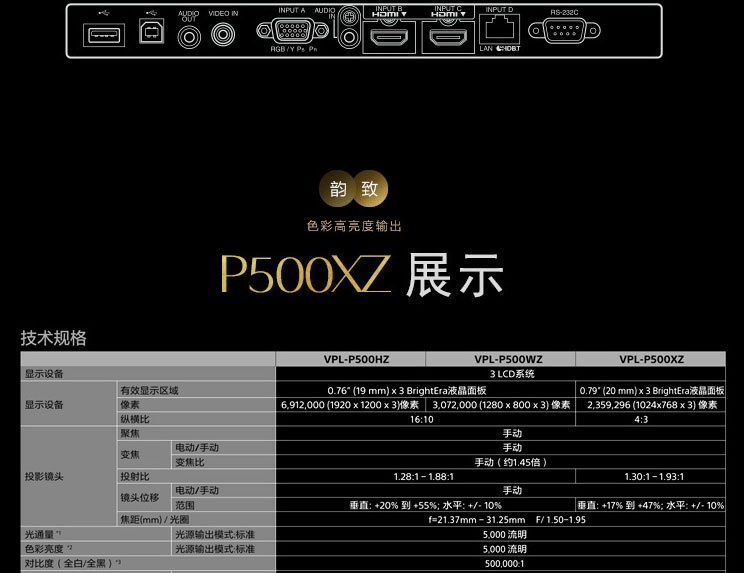Select the VPL-P500WZ column header
Viewport: 744px width, 573px height.
[x=500, y=359]
